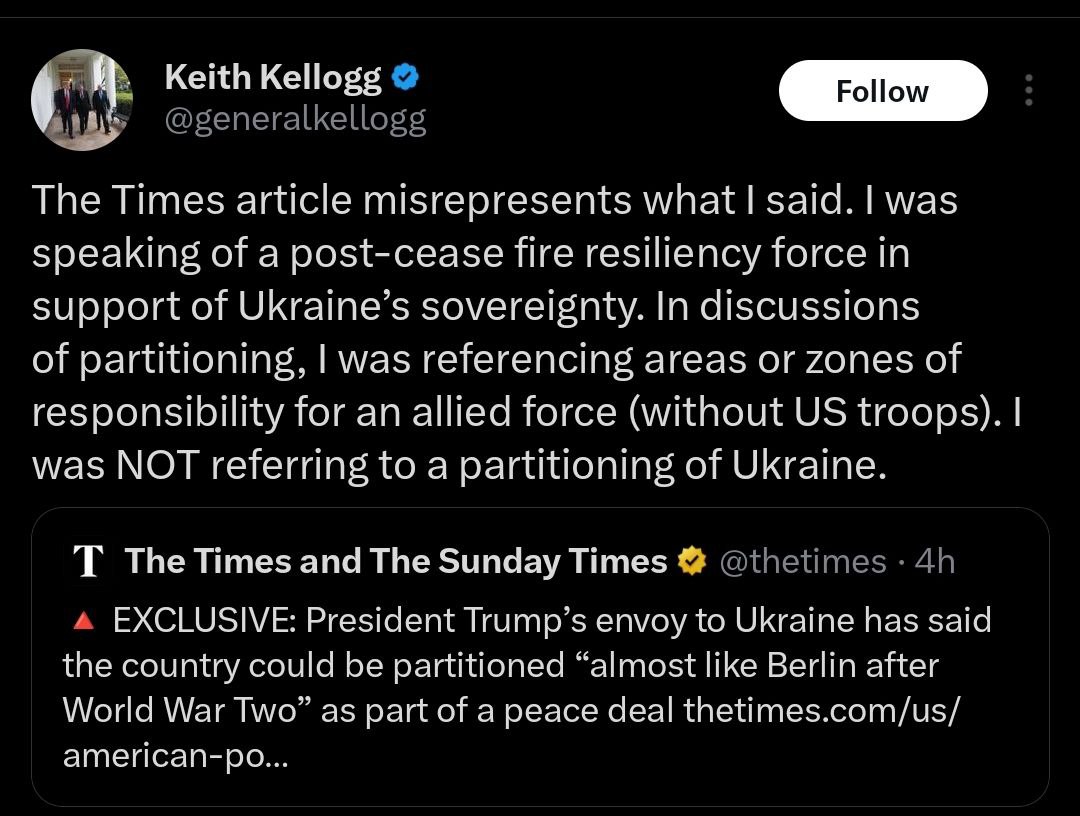
Task: Open the Keith Kellogg display name link
Action: pyautogui.click(x=272, y=75)
